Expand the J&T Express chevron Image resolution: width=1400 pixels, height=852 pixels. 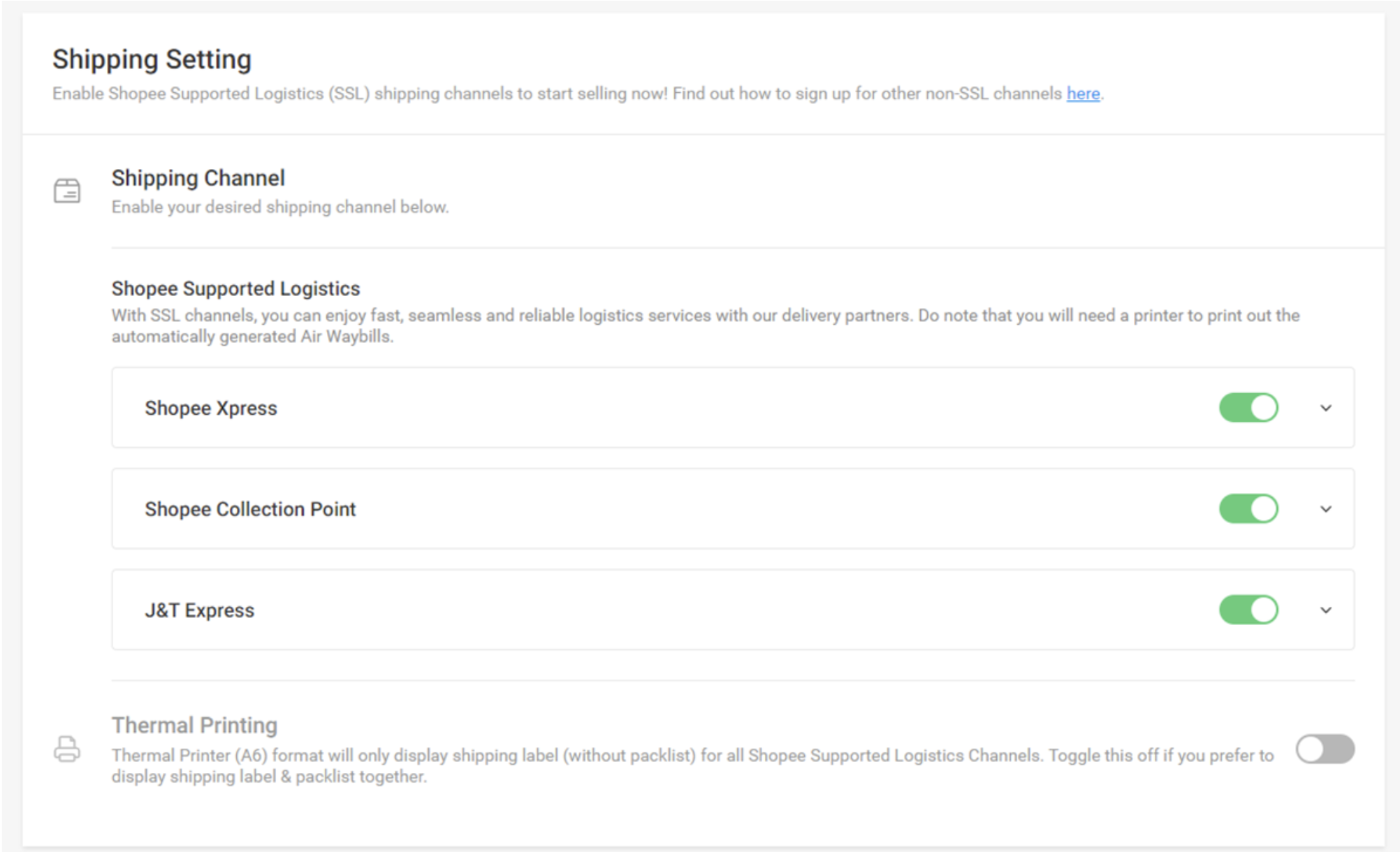pyautogui.click(x=1325, y=610)
